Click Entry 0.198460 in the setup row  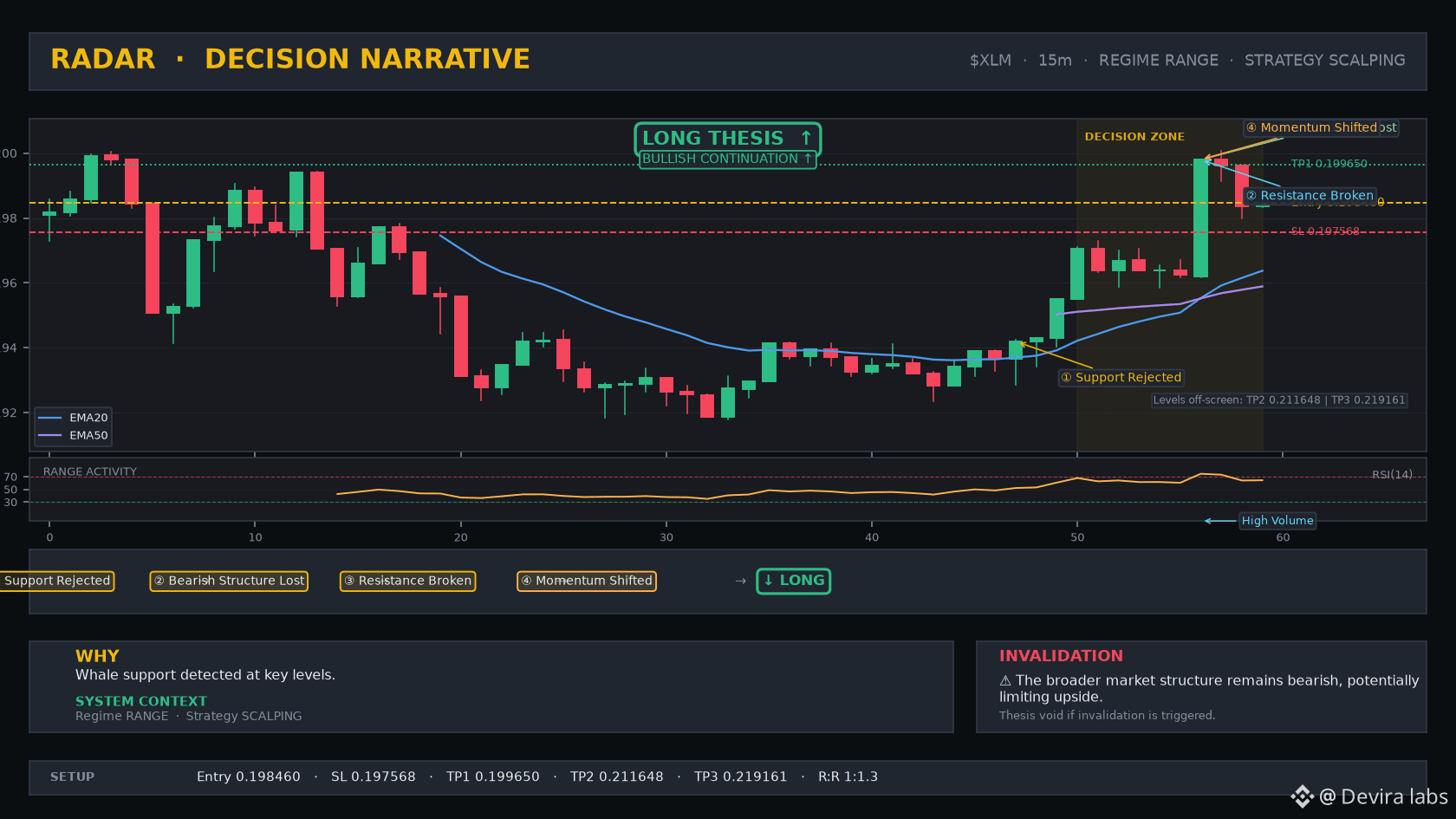click(249, 777)
